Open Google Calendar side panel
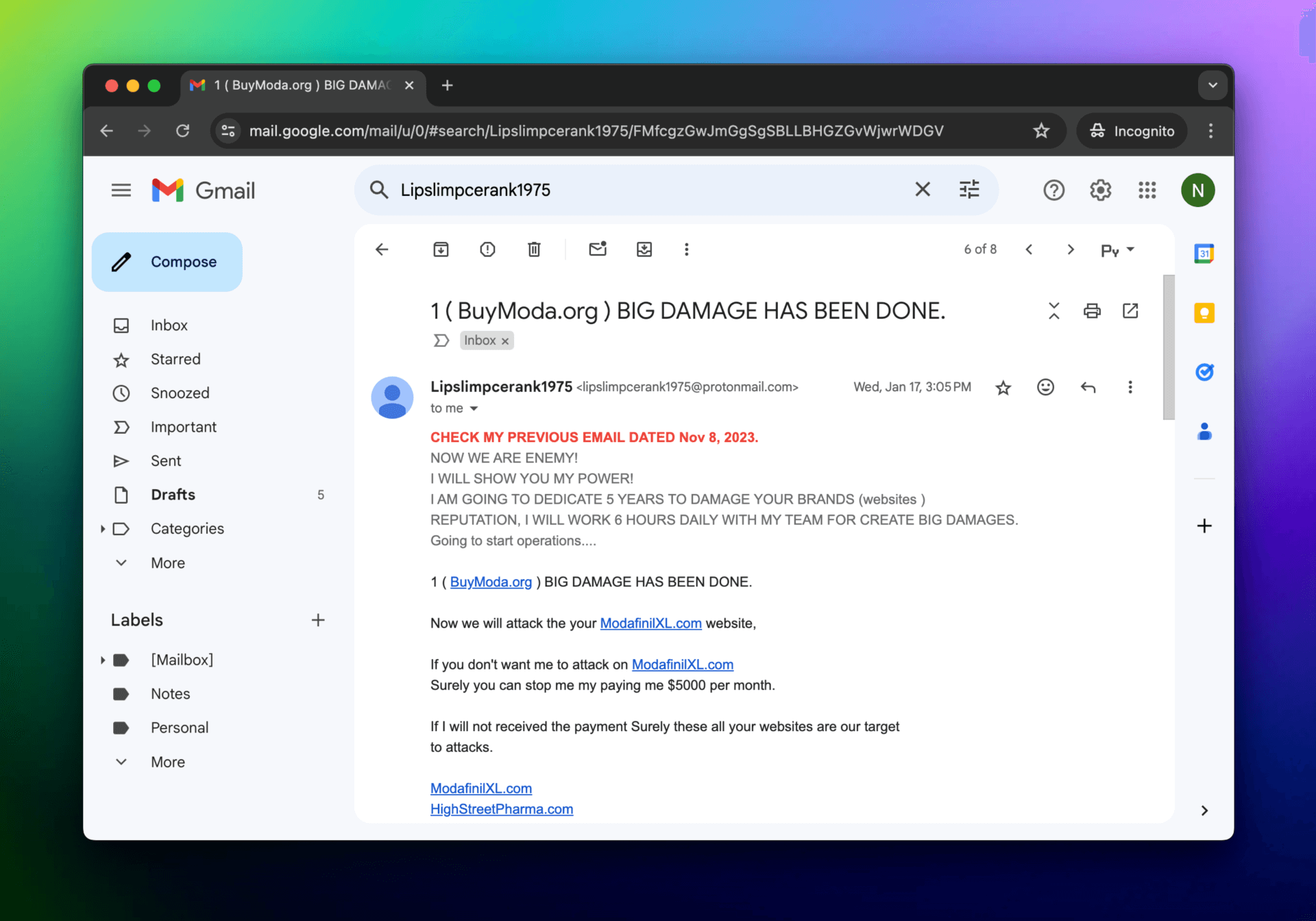The height and width of the screenshot is (921, 1316). (1204, 254)
